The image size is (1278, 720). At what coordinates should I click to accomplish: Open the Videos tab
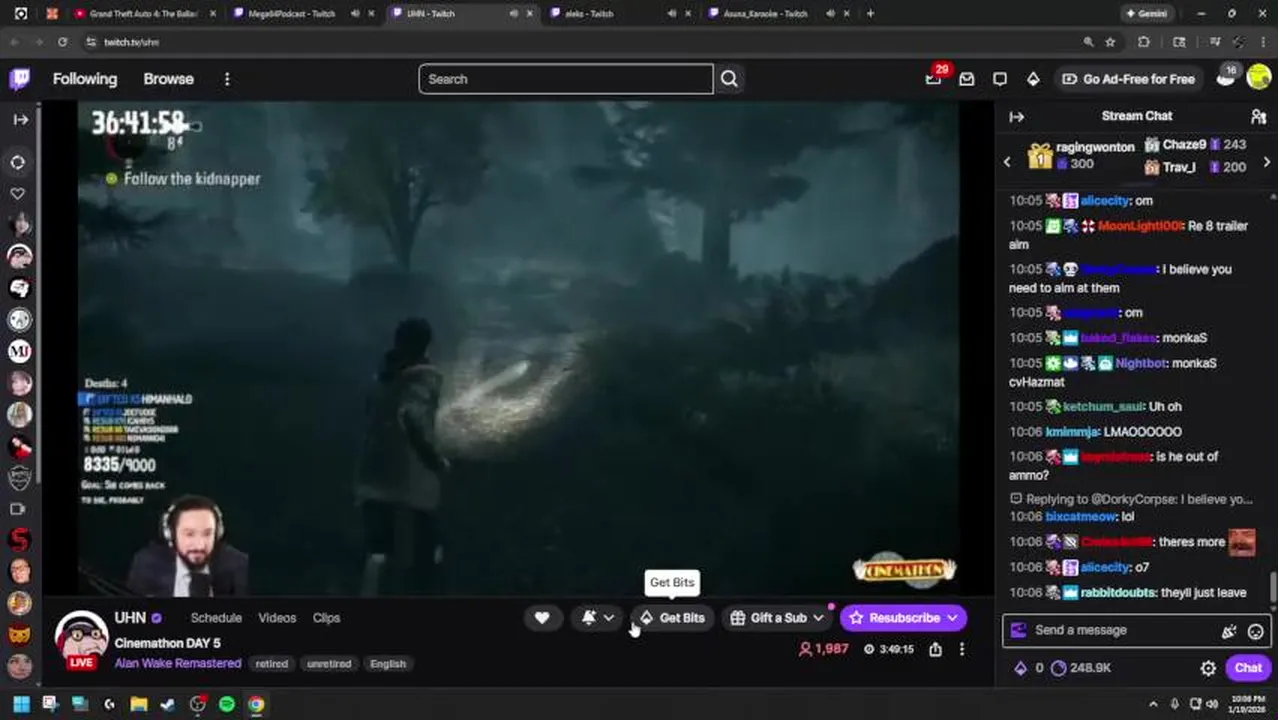277,618
